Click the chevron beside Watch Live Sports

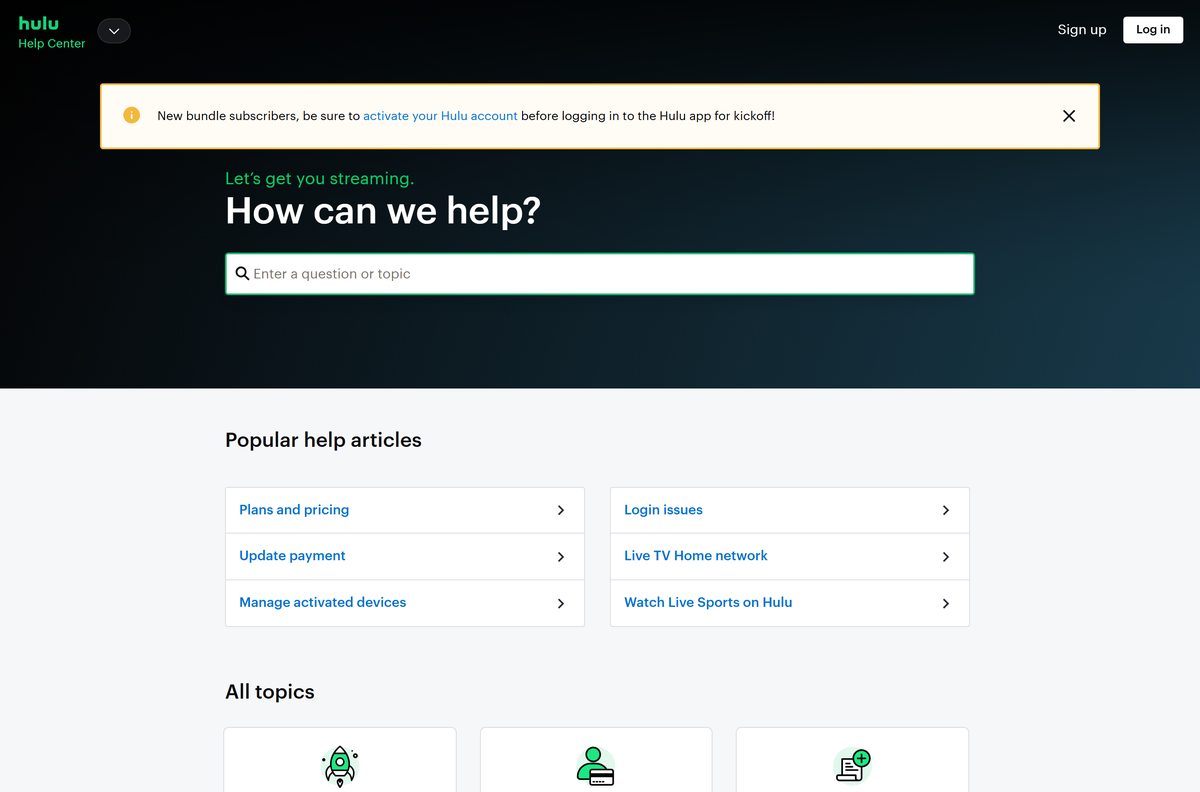[x=946, y=603]
